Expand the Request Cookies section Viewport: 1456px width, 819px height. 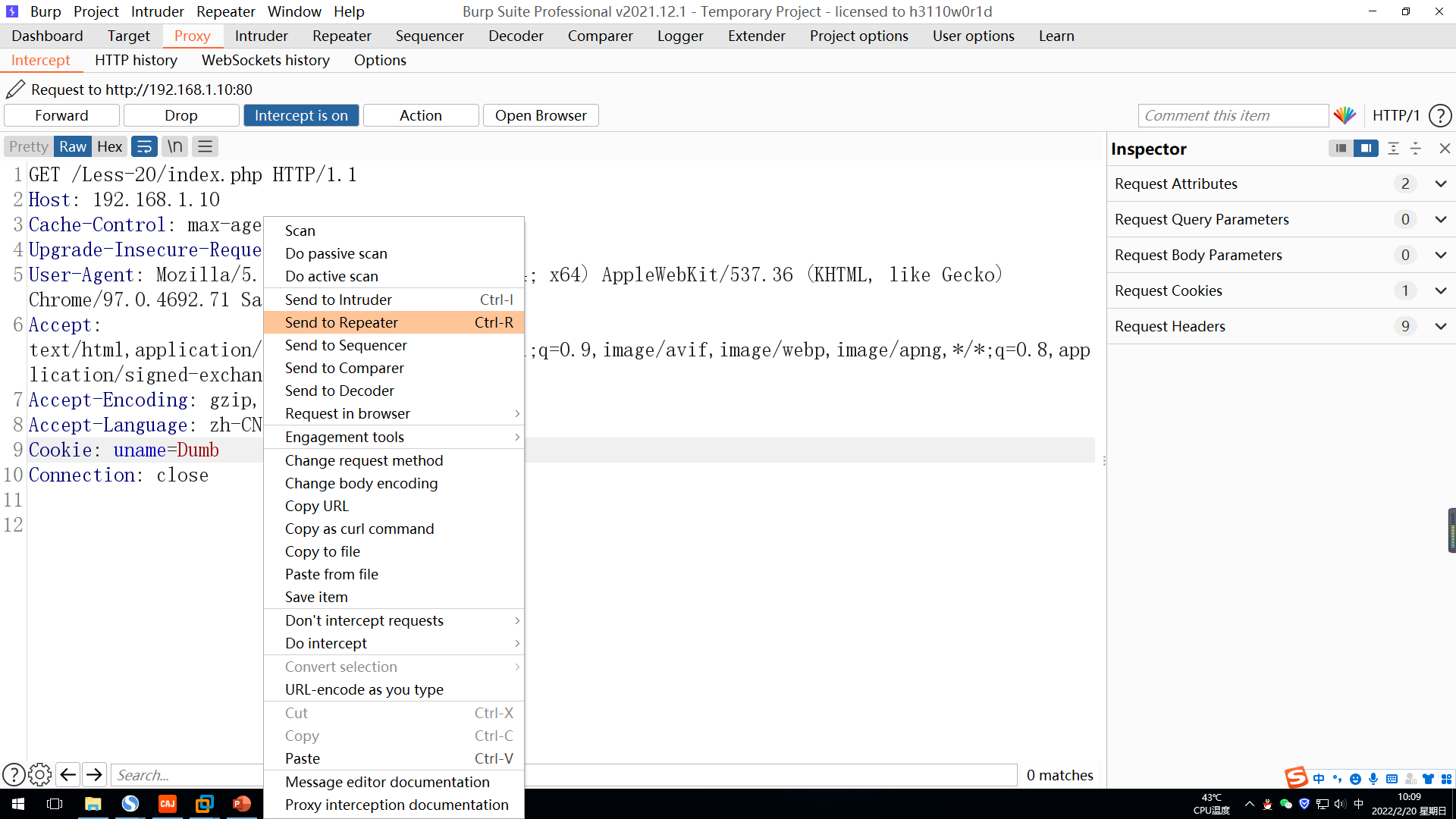tap(1441, 290)
